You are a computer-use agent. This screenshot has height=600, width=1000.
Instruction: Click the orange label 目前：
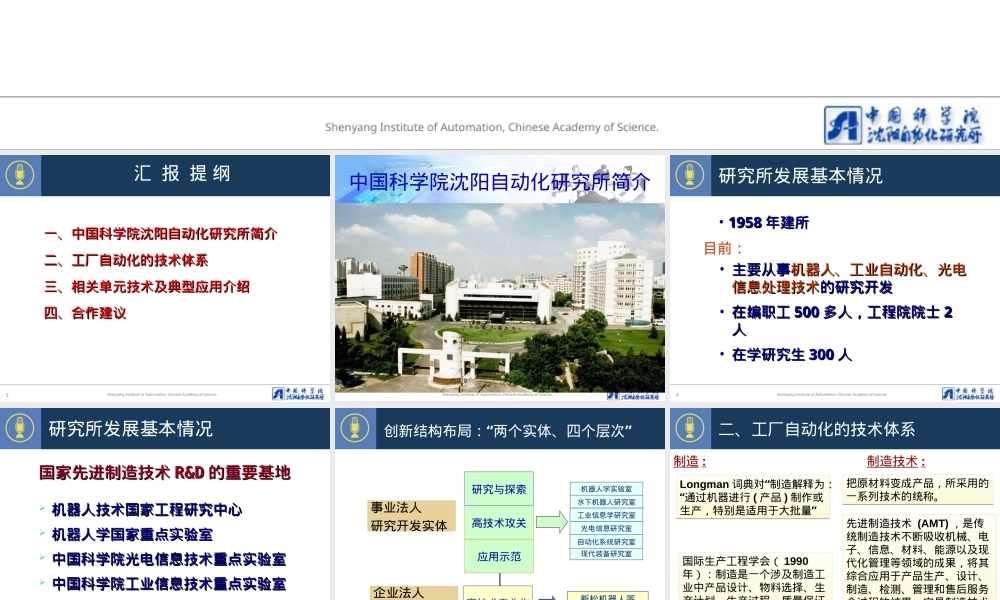(723, 248)
